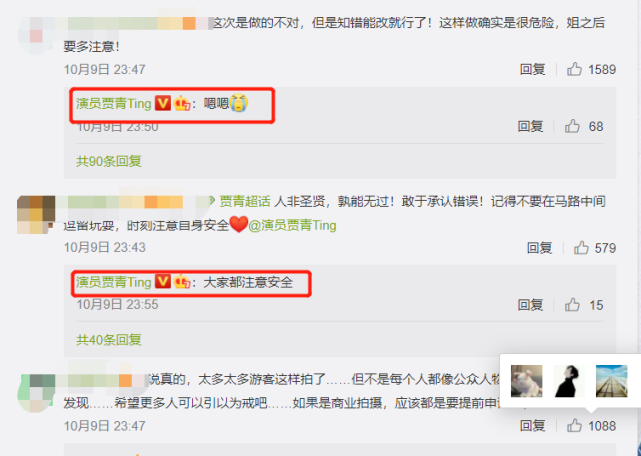This screenshot has height=456, width=641.
Task: Open the @演员贾青Ting mention link
Action: point(292,225)
